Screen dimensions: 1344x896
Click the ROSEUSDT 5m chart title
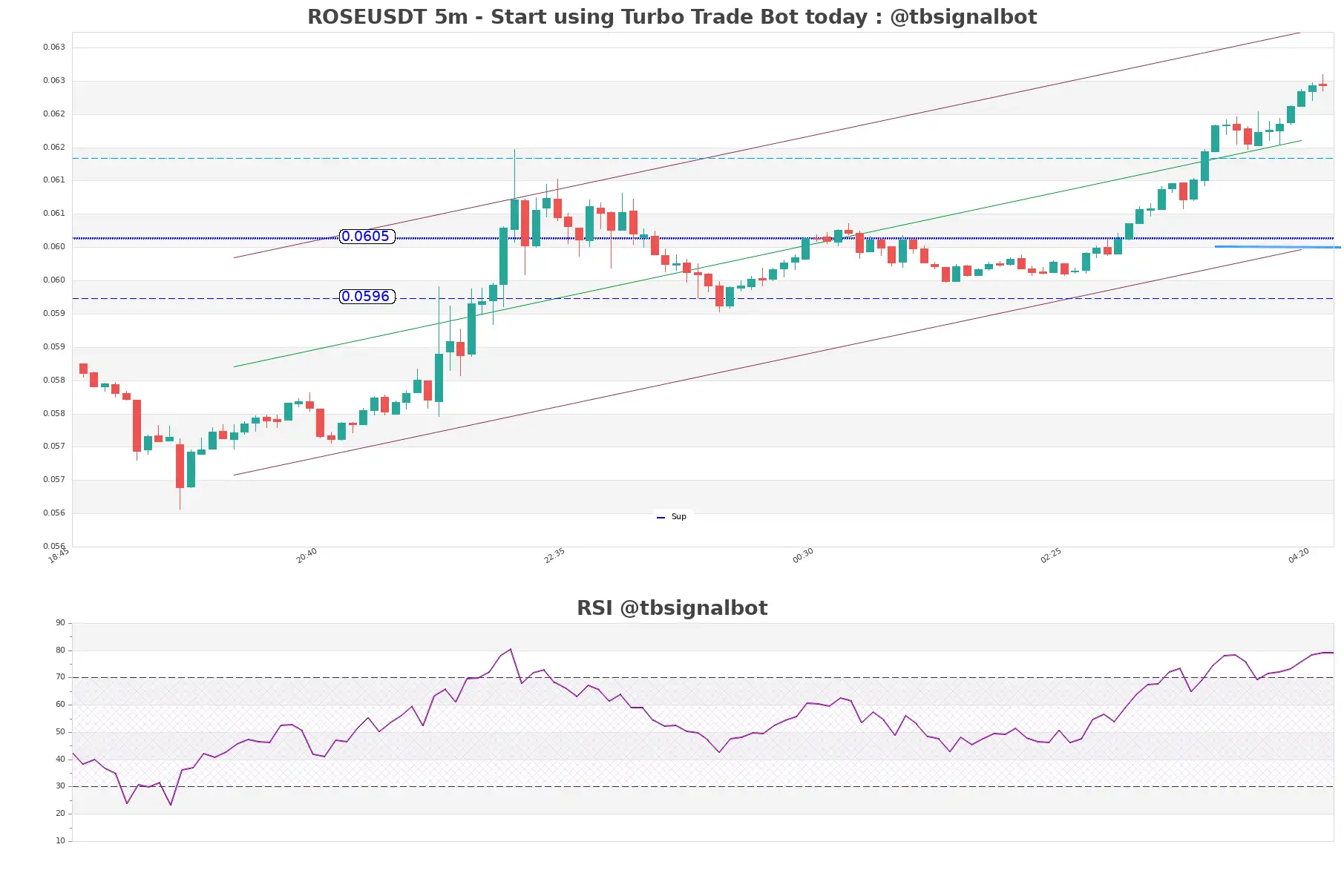tap(672, 17)
